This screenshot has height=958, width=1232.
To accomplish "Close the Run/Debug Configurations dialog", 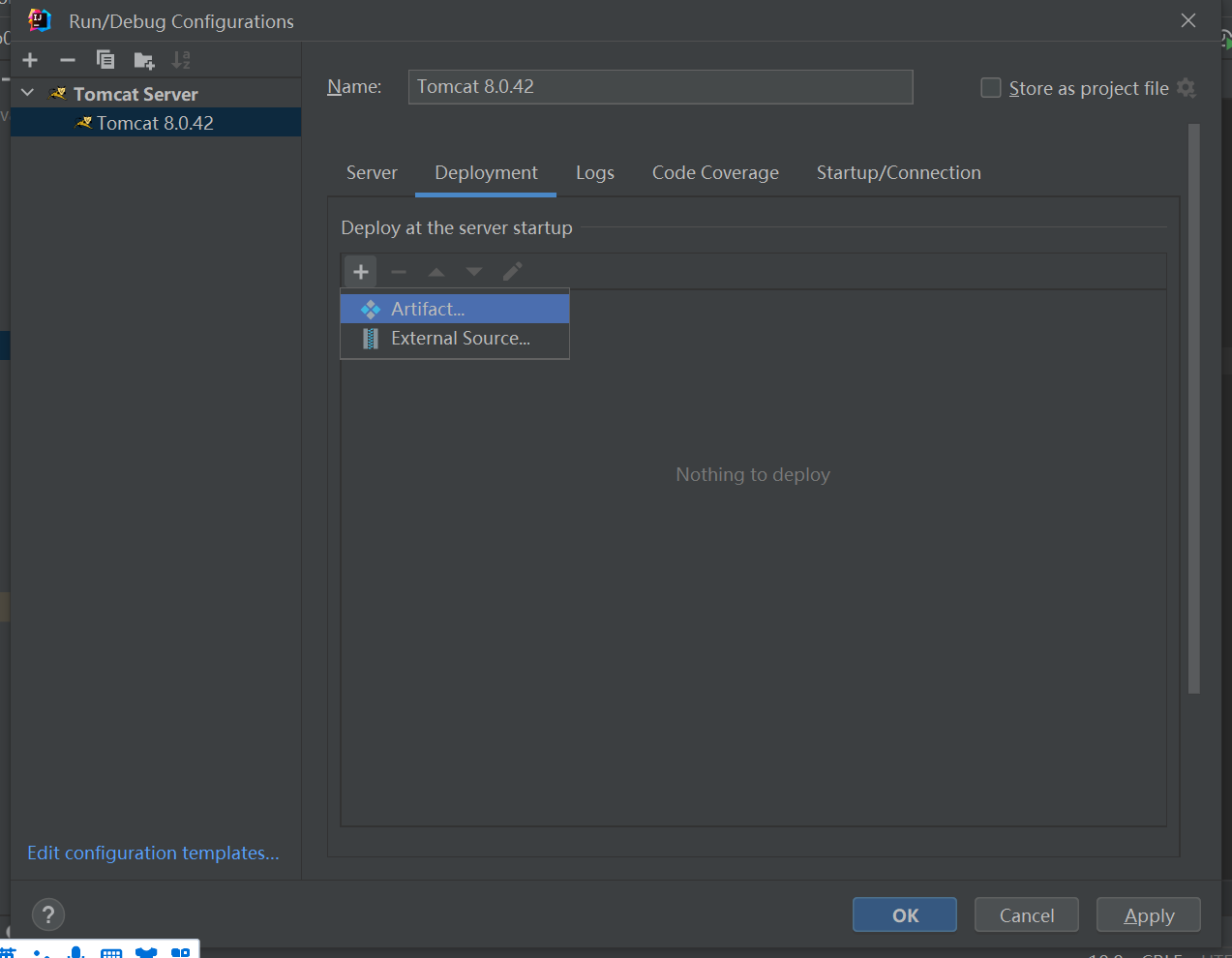I will point(1188,20).
